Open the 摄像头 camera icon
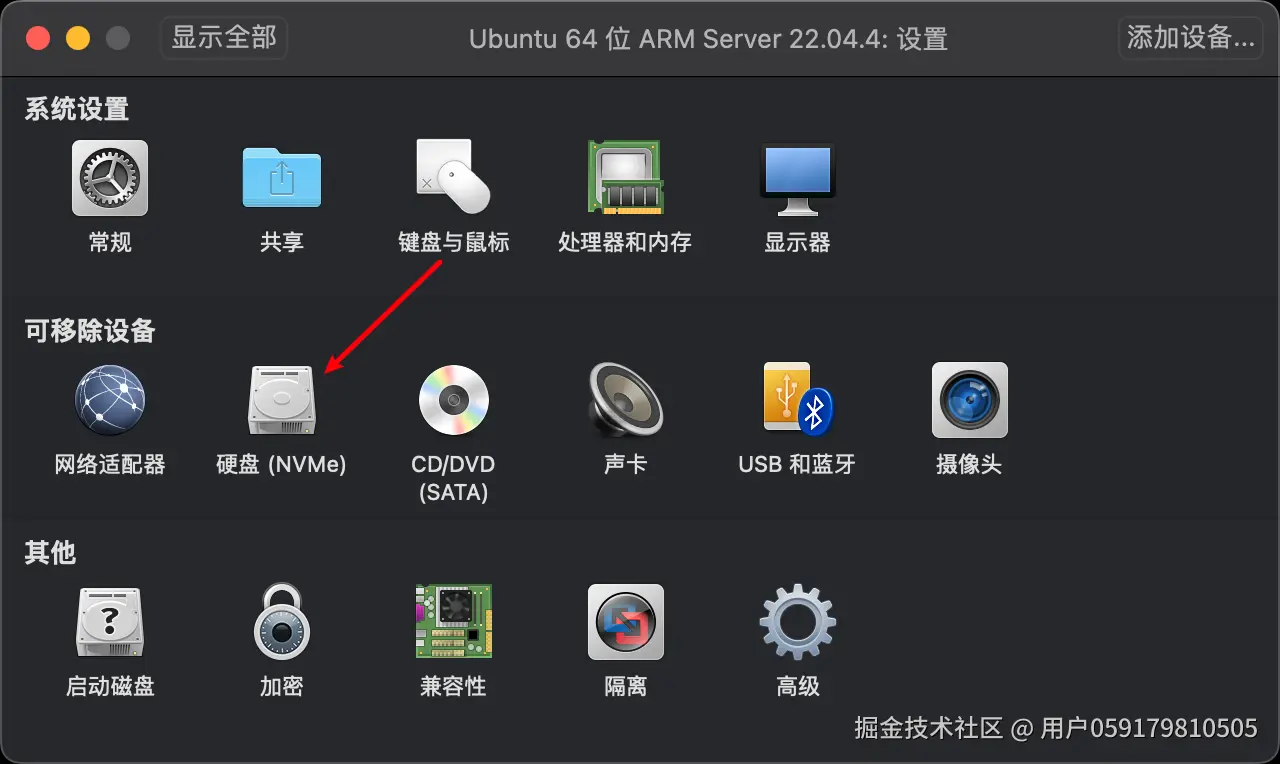Image resolution: width=1280 pixels, height=764 pixels. point(969,400)
